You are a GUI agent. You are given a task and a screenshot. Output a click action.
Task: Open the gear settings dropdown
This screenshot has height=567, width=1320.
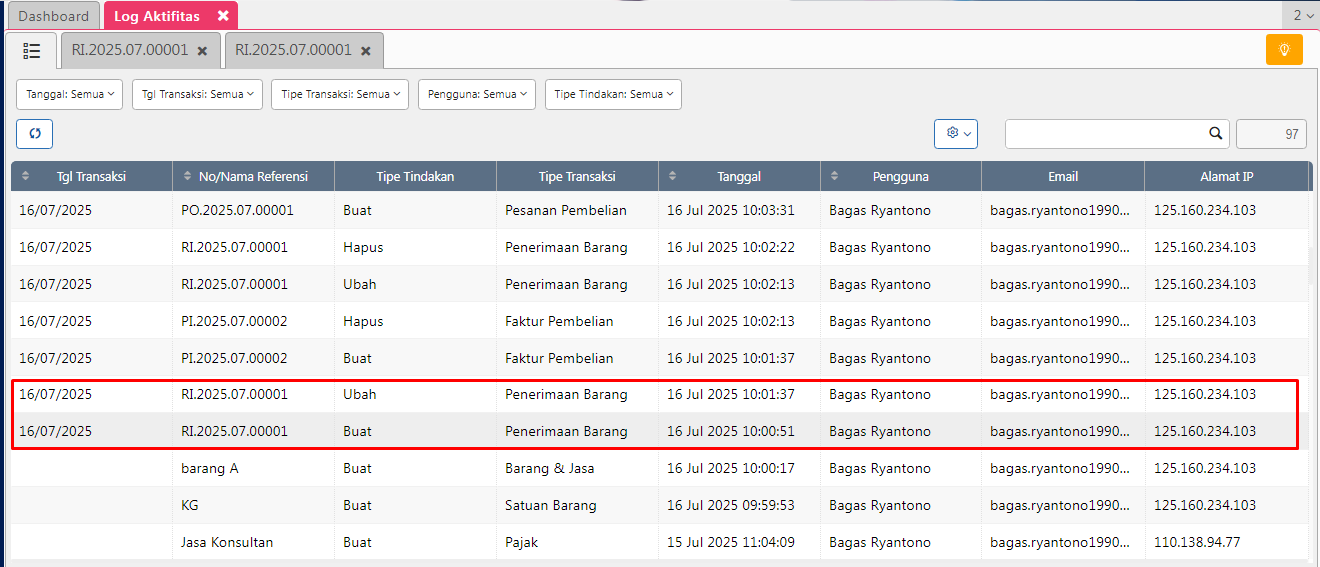(955, 133)
